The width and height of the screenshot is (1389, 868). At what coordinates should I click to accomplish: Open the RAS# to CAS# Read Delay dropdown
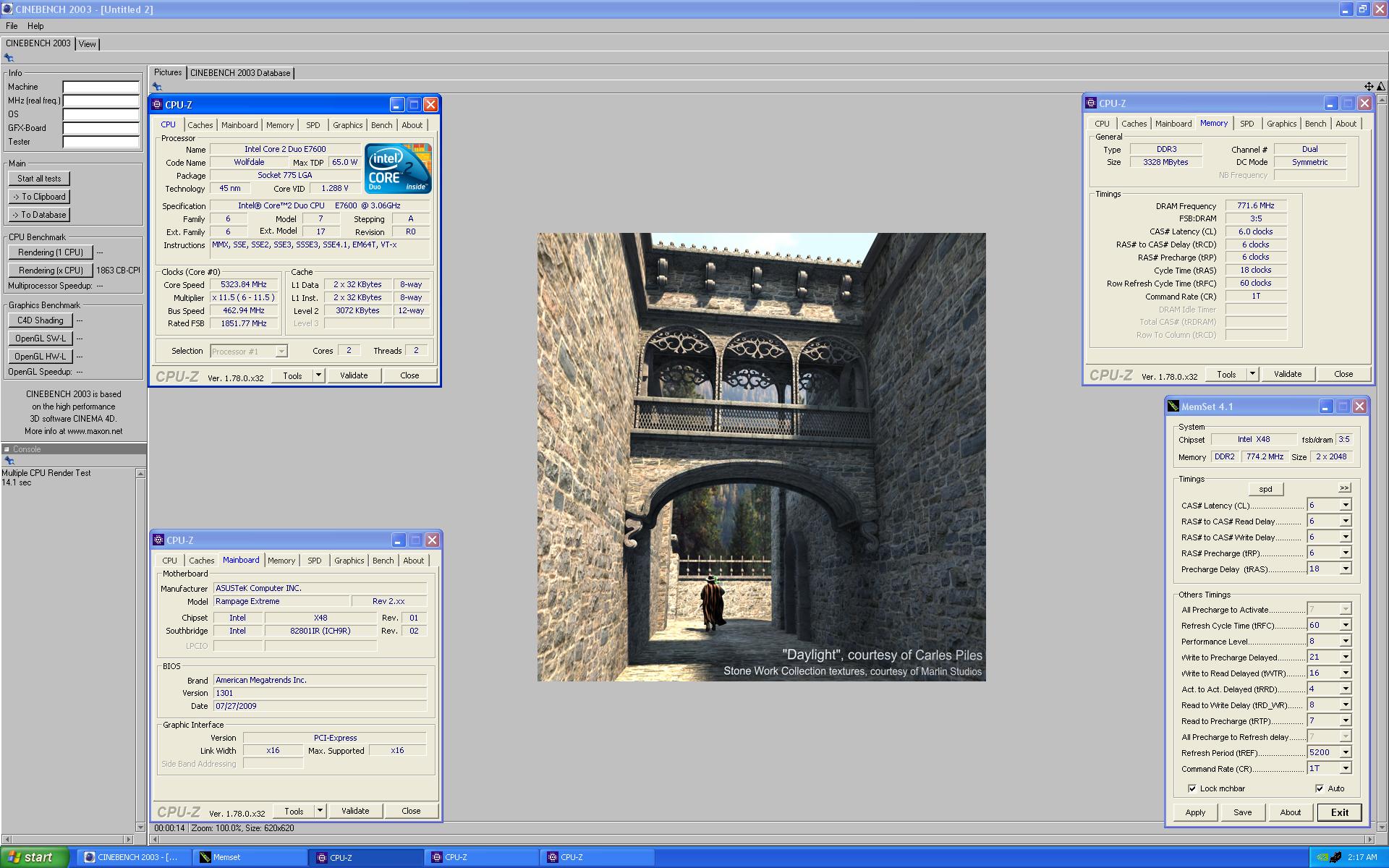[x=1346, y=521]
